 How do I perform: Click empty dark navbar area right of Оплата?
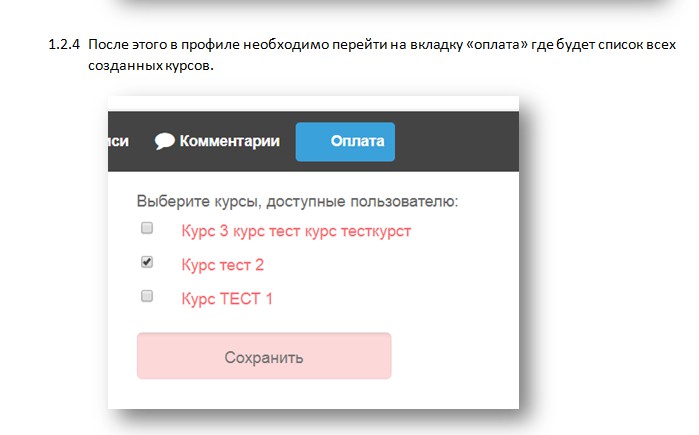point(457,141)
